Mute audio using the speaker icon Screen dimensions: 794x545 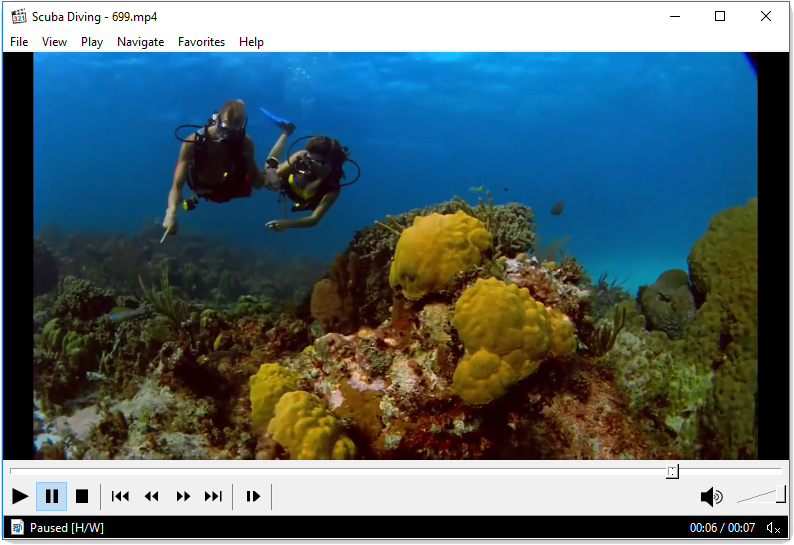(x=711, y=497)
